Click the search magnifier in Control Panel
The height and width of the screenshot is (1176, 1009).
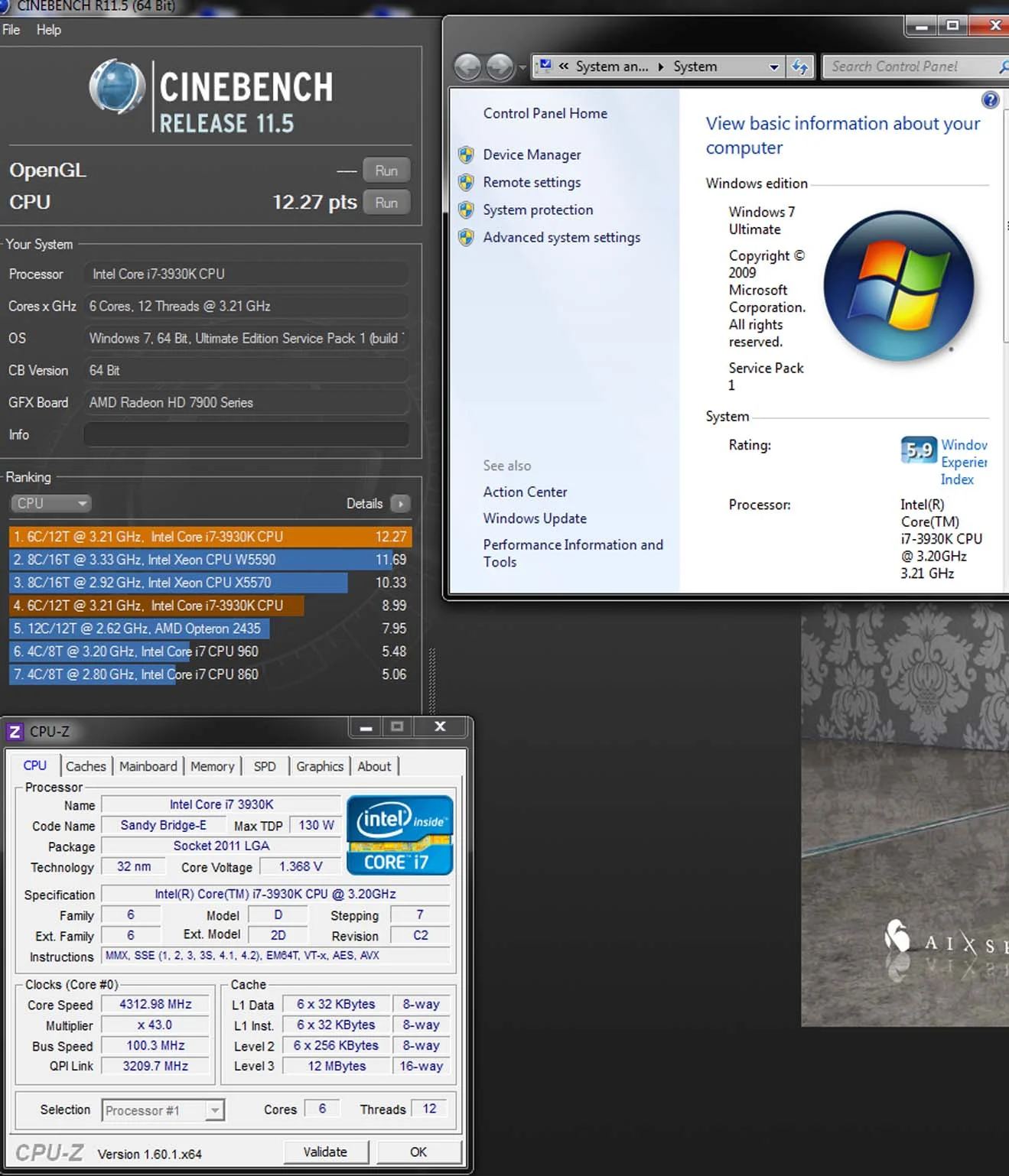click(1003, 67)
